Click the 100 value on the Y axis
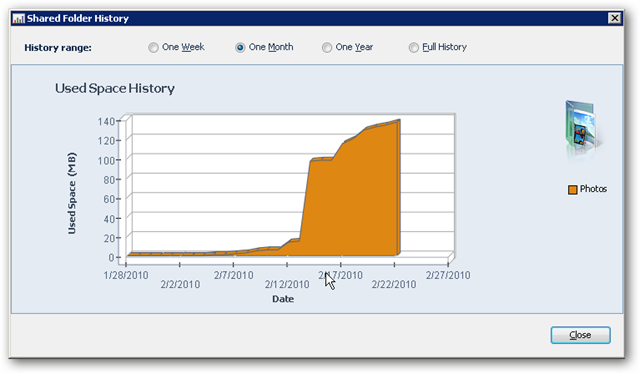The image size is (640, 374). [x=106, y=160]
